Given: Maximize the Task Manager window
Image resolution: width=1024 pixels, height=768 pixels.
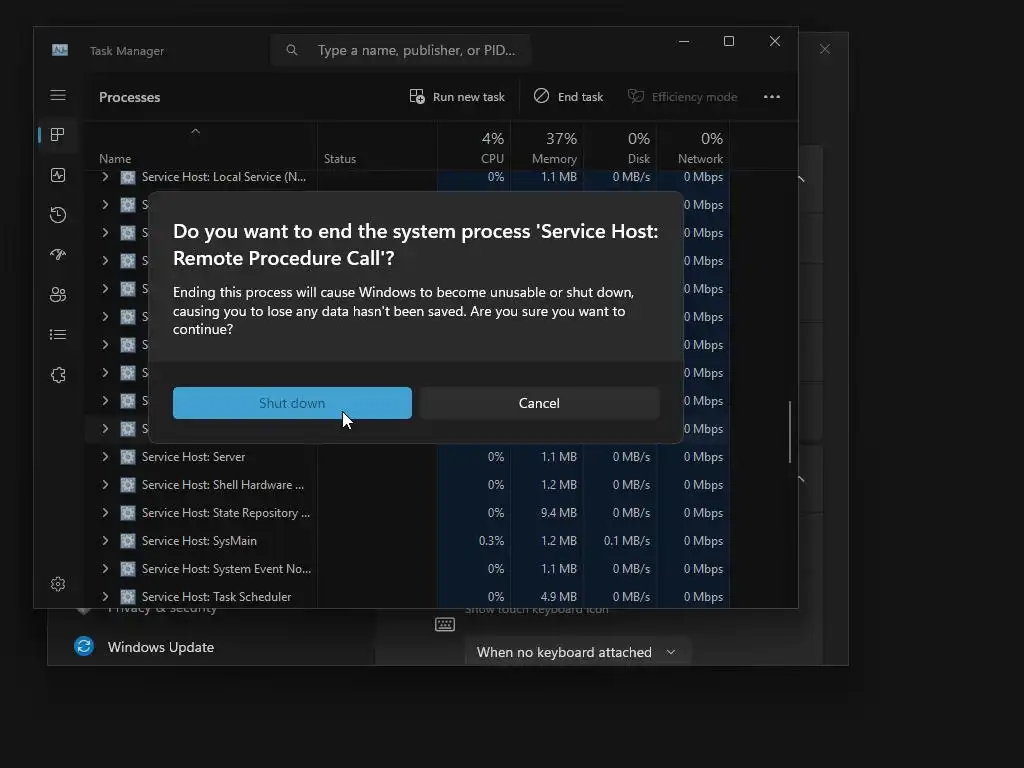Looking at the screenshot, I should pos(729,41).
